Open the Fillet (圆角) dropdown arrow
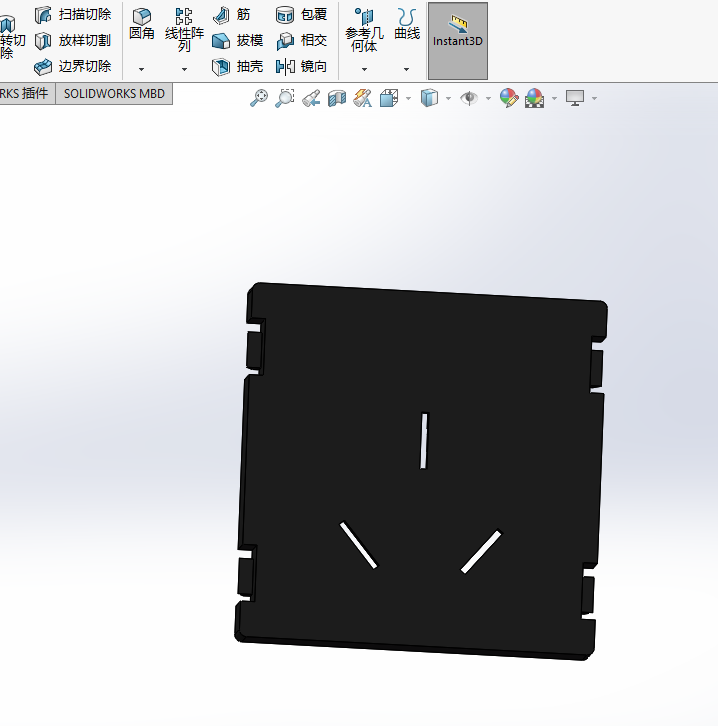The width and height of the screenshot is (718, 726). pos(142,69)
